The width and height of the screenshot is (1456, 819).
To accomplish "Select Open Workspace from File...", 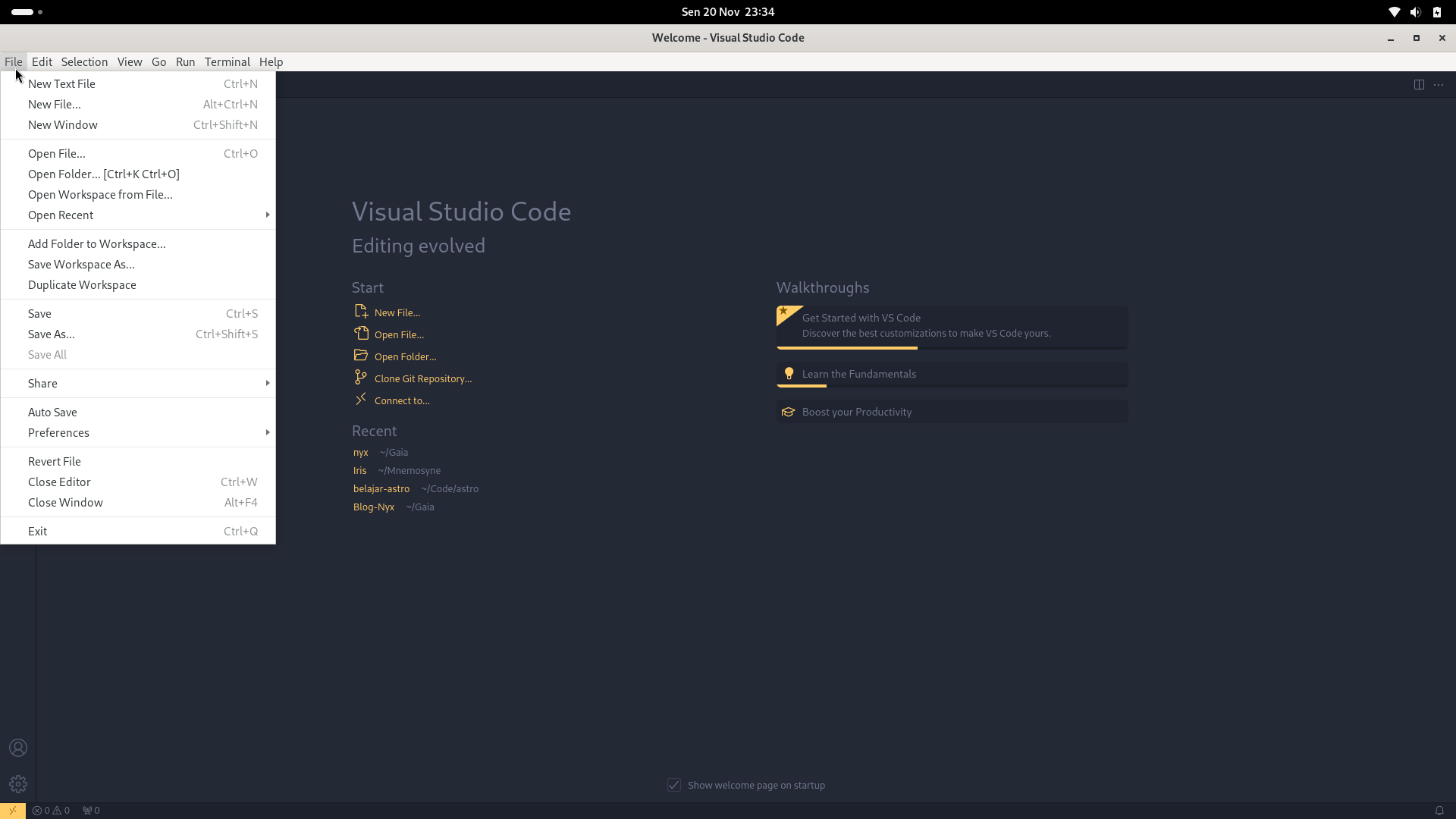I will click(138, 194).
